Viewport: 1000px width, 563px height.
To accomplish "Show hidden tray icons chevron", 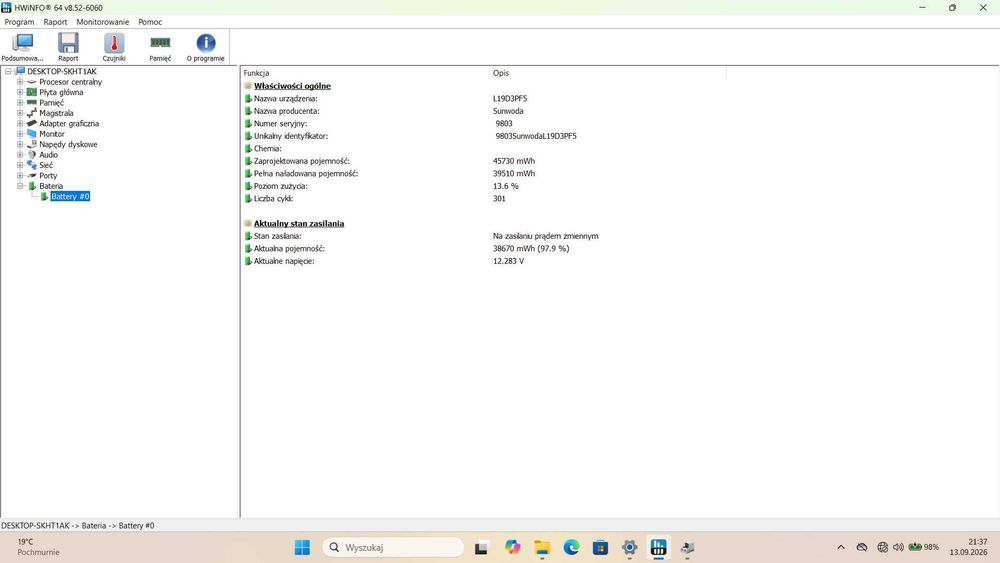I will 841,547.
